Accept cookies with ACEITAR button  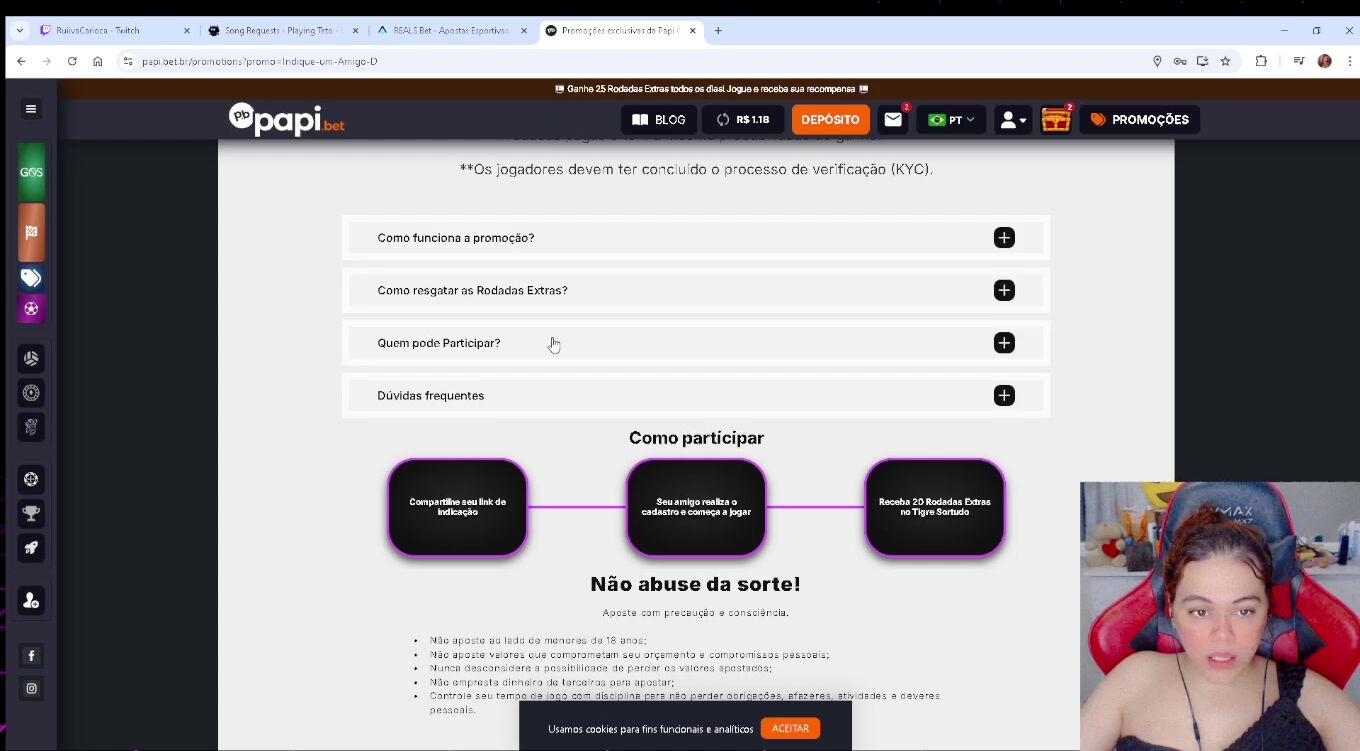(790, 728)
